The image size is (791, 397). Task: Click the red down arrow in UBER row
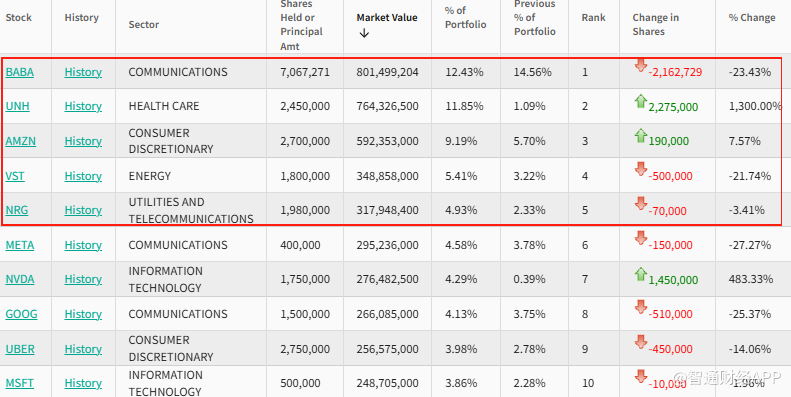click(641, 343)
